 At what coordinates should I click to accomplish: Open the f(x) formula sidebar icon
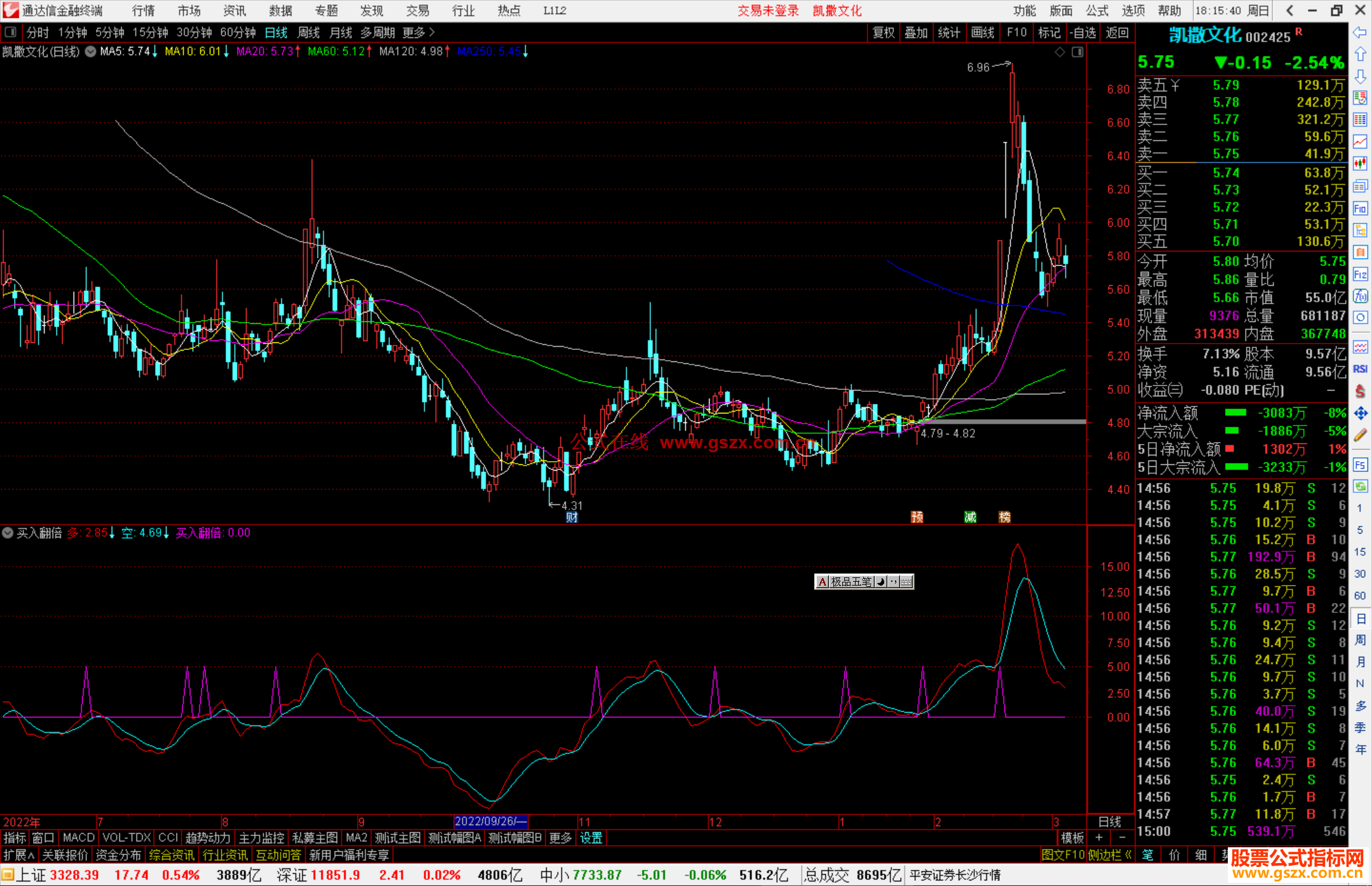pos(1360,296)
